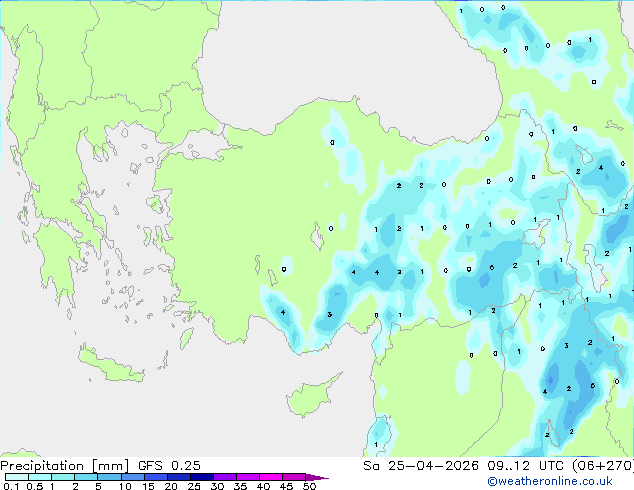Click the legend label '50'
The width and height of the screenshot is (634, 490).
click(310, 486)
